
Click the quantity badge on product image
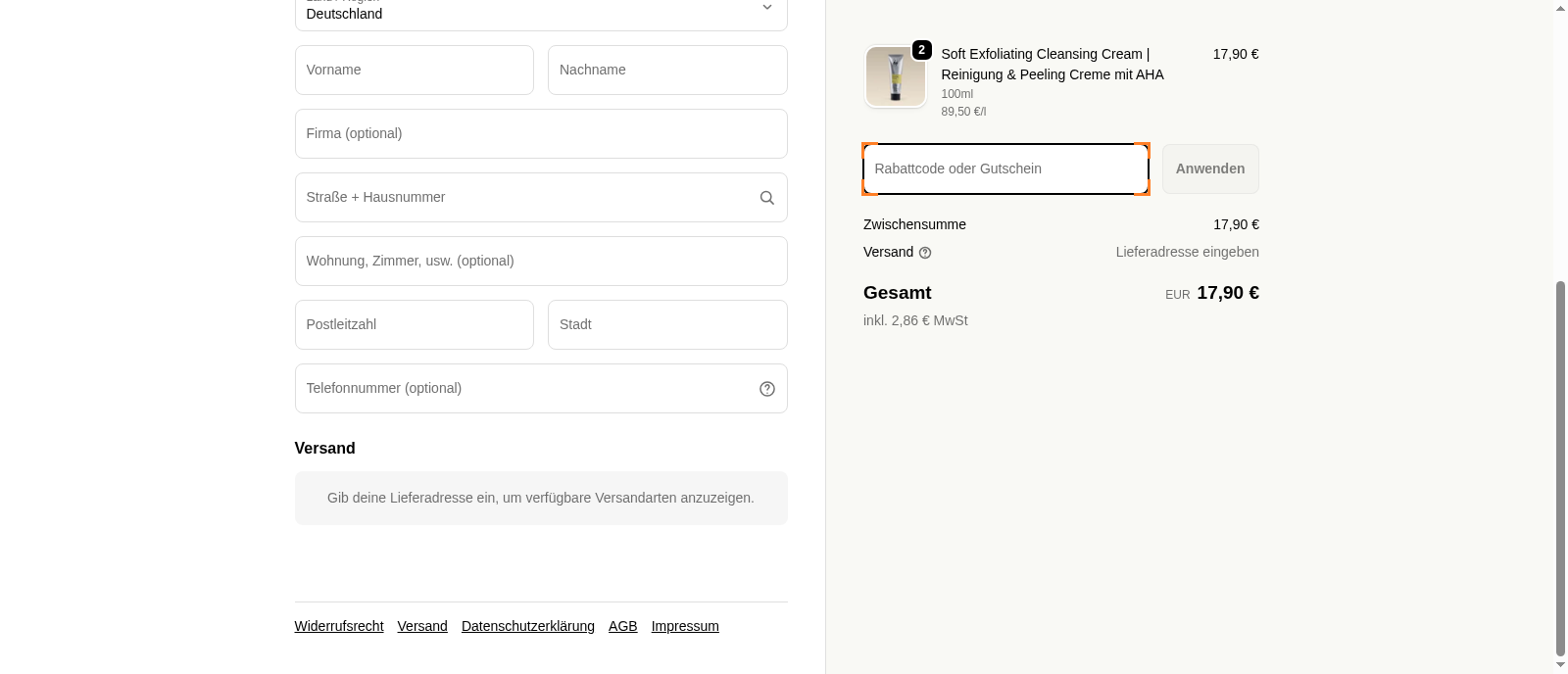click(921, 50)
